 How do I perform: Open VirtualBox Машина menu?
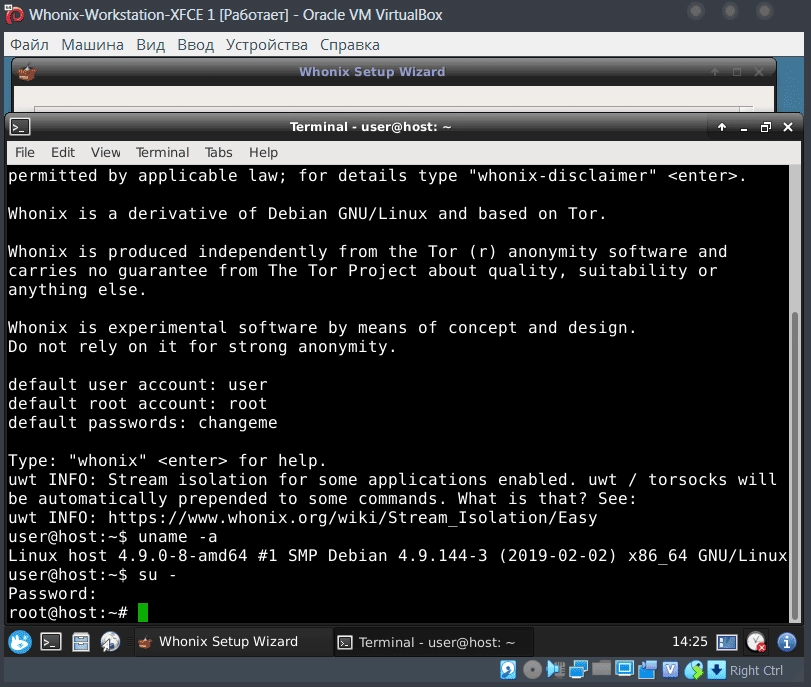[x=93, y=45]
